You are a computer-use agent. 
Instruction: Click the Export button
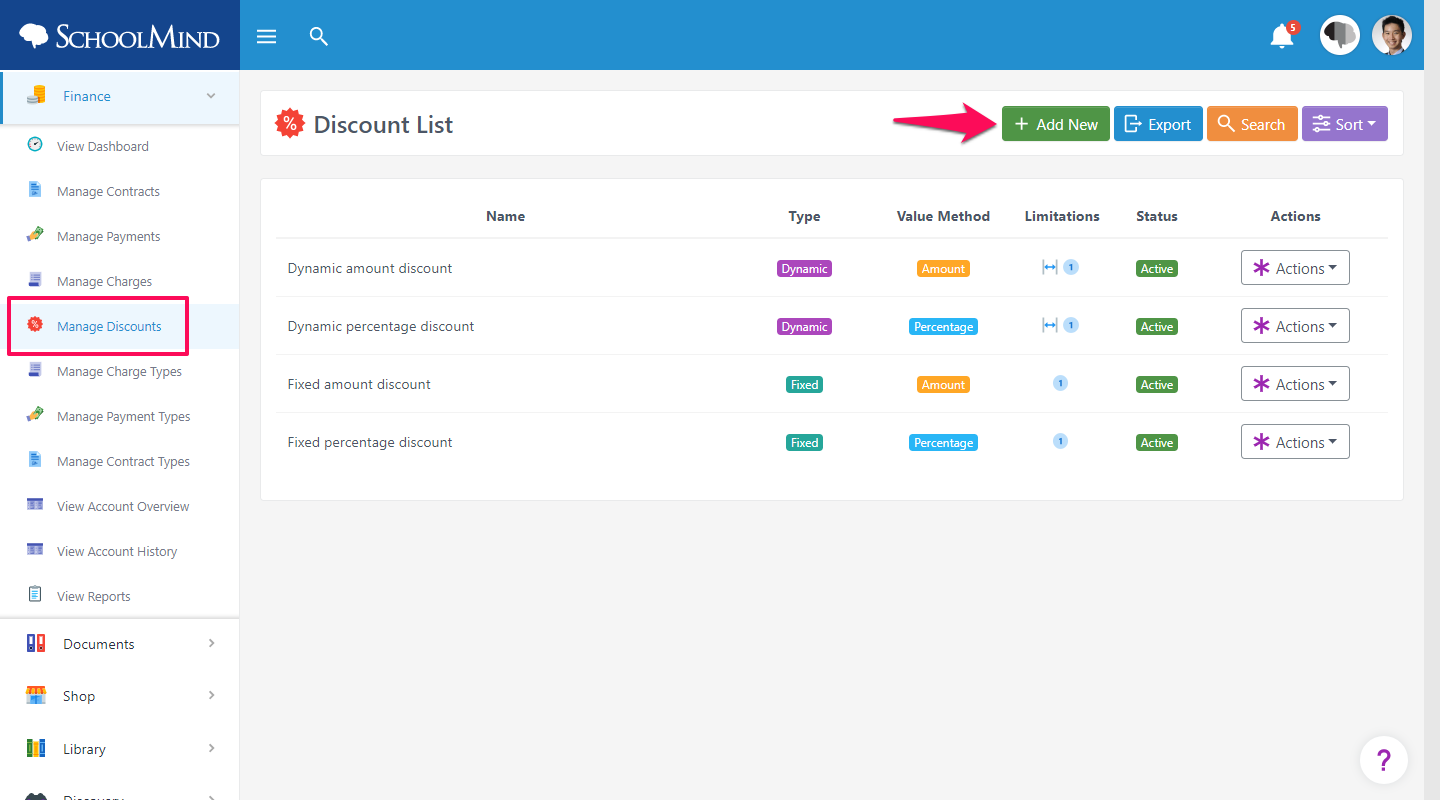pos(1158,124)
